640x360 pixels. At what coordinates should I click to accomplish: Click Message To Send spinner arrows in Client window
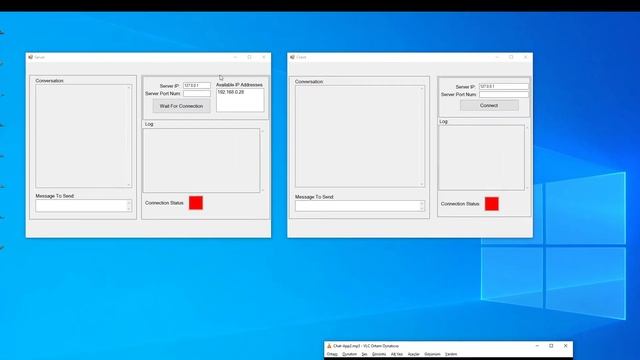[x=422, y=206]
